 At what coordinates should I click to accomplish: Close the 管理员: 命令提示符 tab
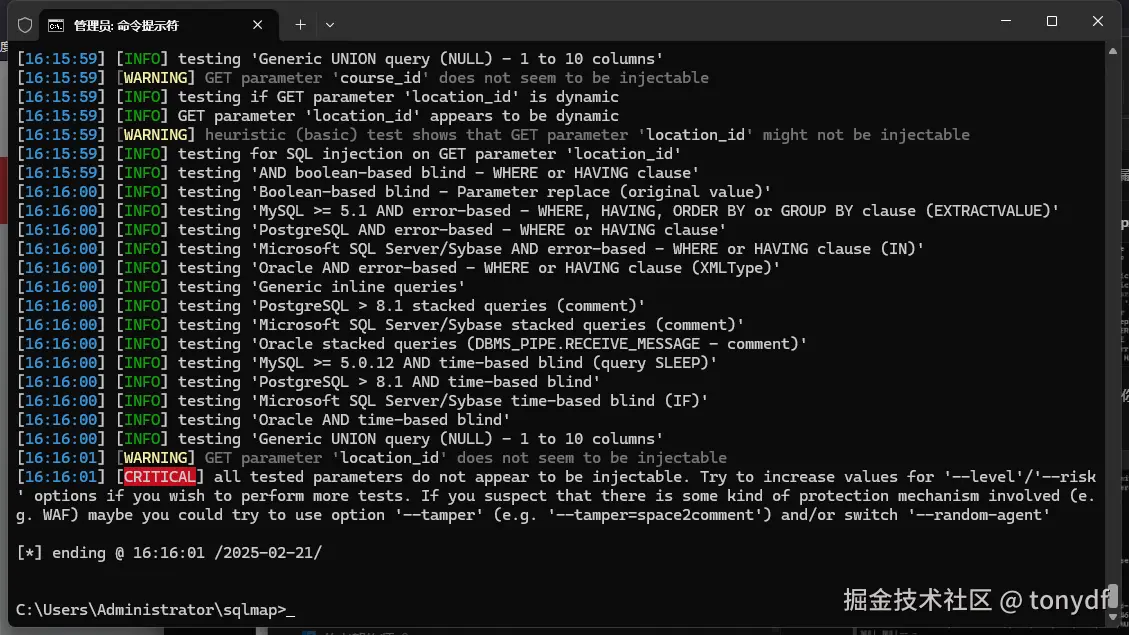click(258, 24)
